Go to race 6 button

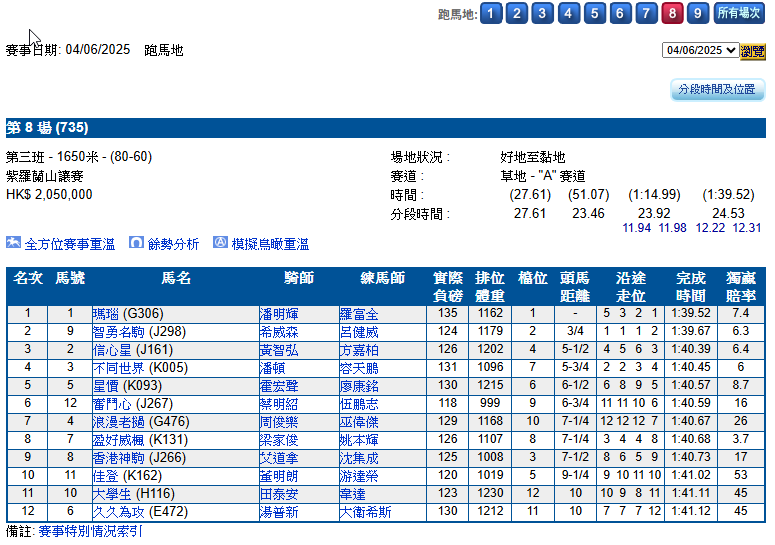[x=620, y=13]
